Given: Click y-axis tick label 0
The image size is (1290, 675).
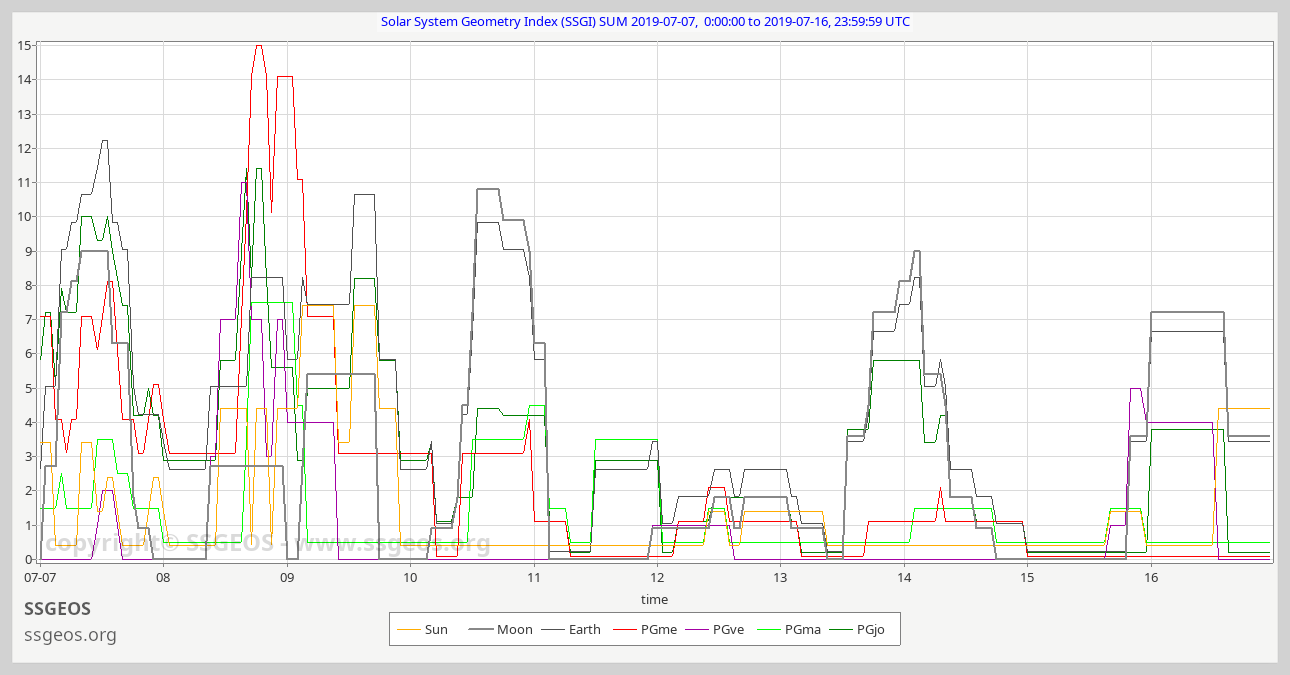Looking at the screenshot, I should tap(28, 560).
